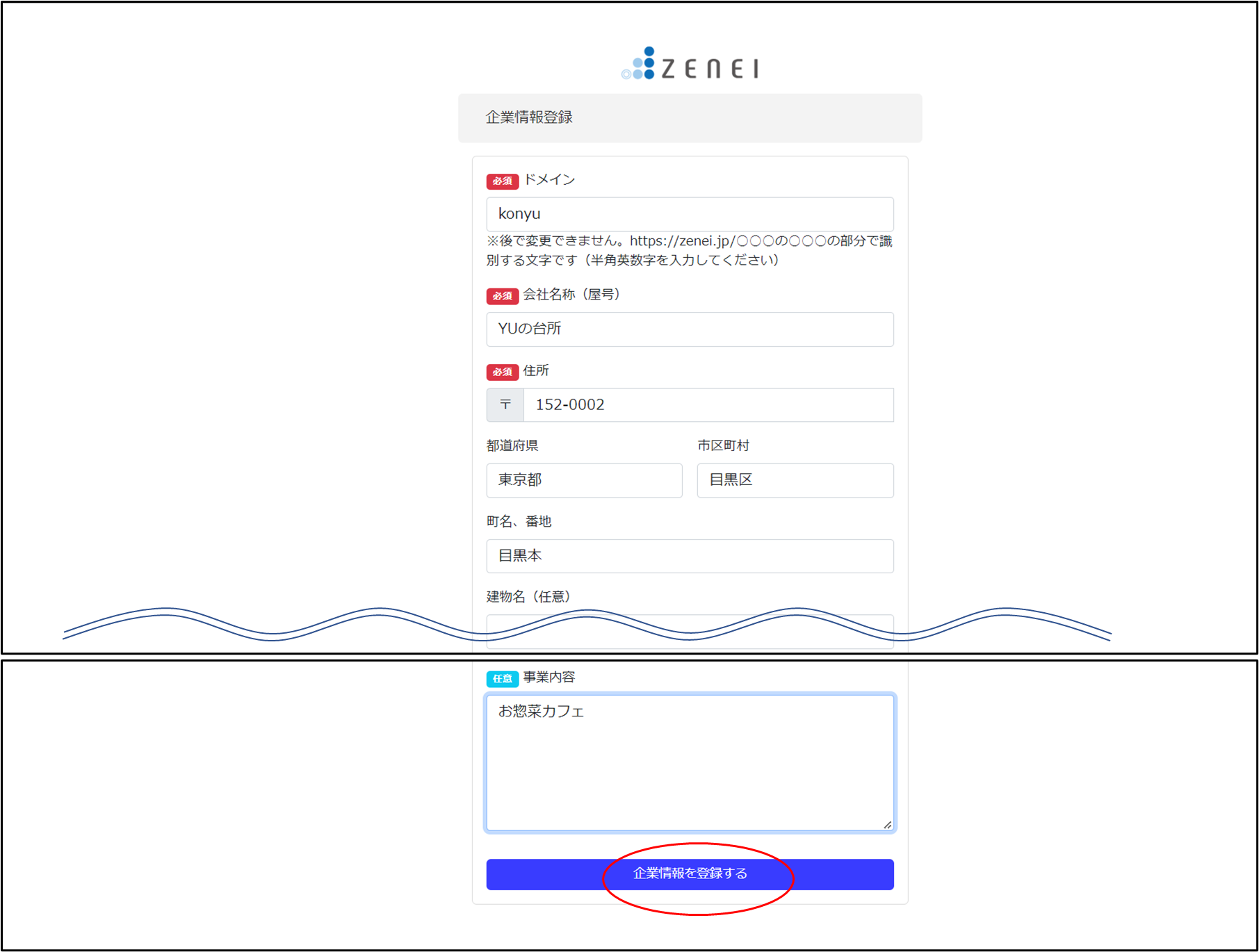The image size is (1259, 952).
Task: Click the 必須 badge beside 住所
Action: pos(503,372)
